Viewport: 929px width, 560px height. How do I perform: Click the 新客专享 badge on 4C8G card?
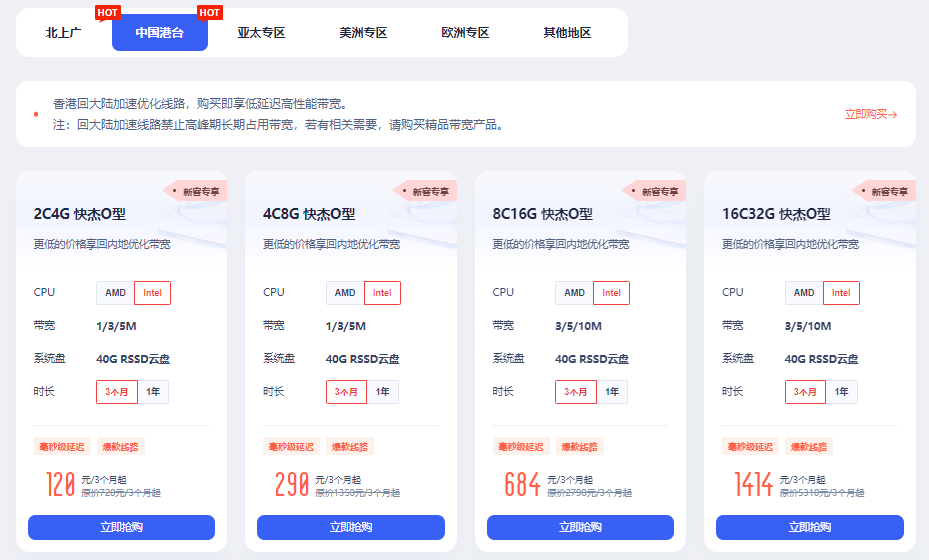pyautogui.click(x=425, y=191)
